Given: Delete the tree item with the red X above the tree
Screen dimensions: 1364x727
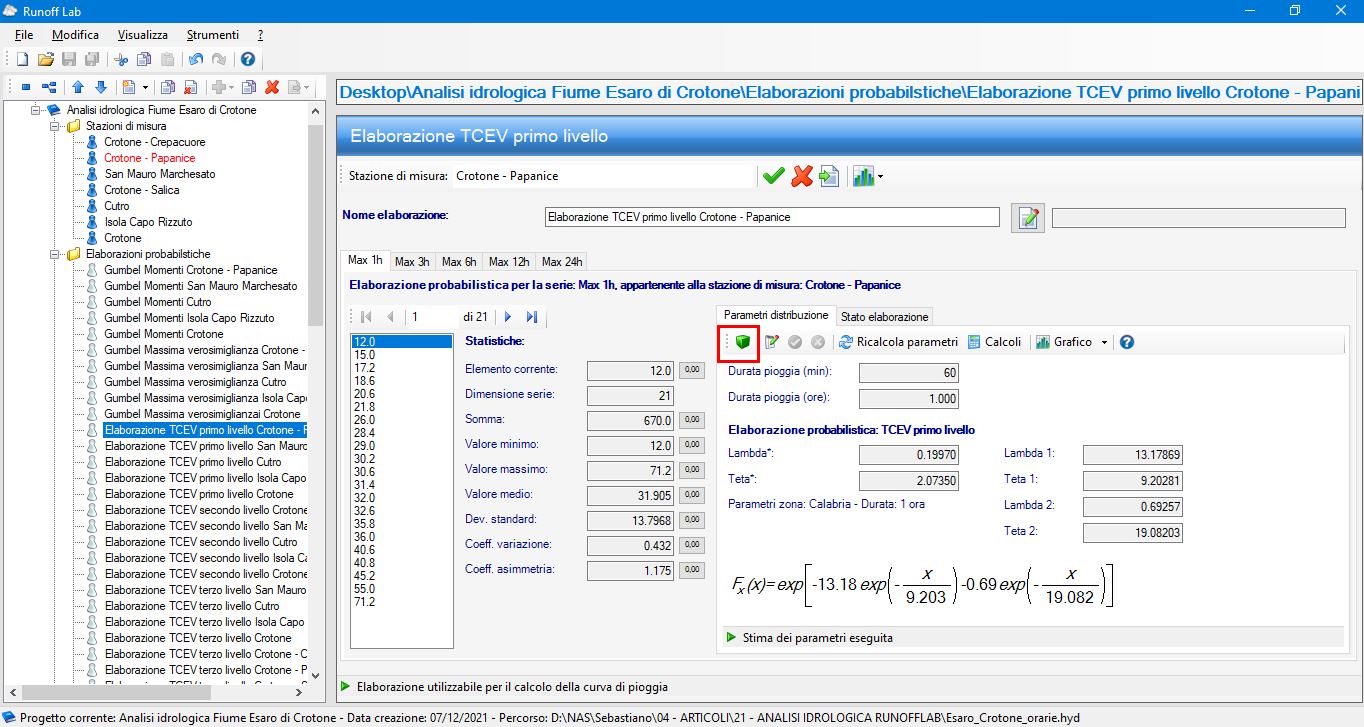Looking at the screenshot, I should (271, 88).
